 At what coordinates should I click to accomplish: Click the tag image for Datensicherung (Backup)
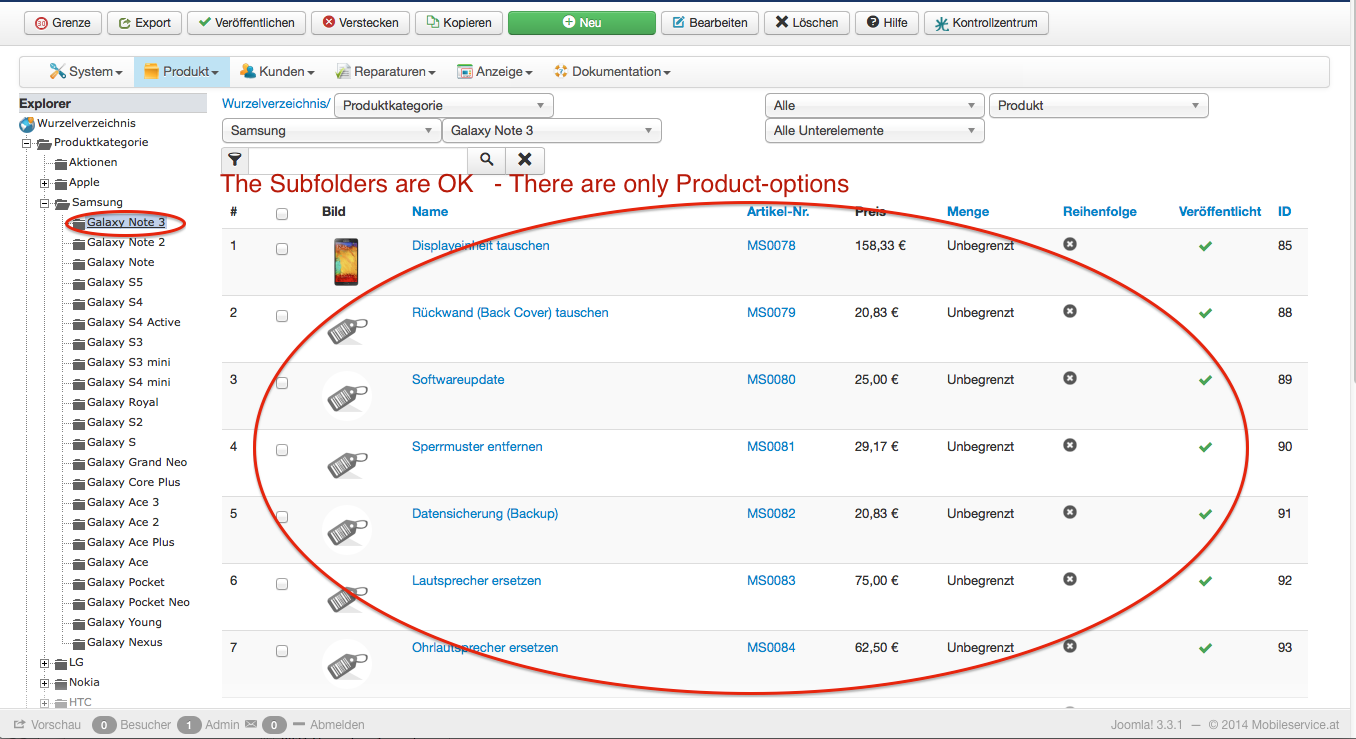[347, 530]
